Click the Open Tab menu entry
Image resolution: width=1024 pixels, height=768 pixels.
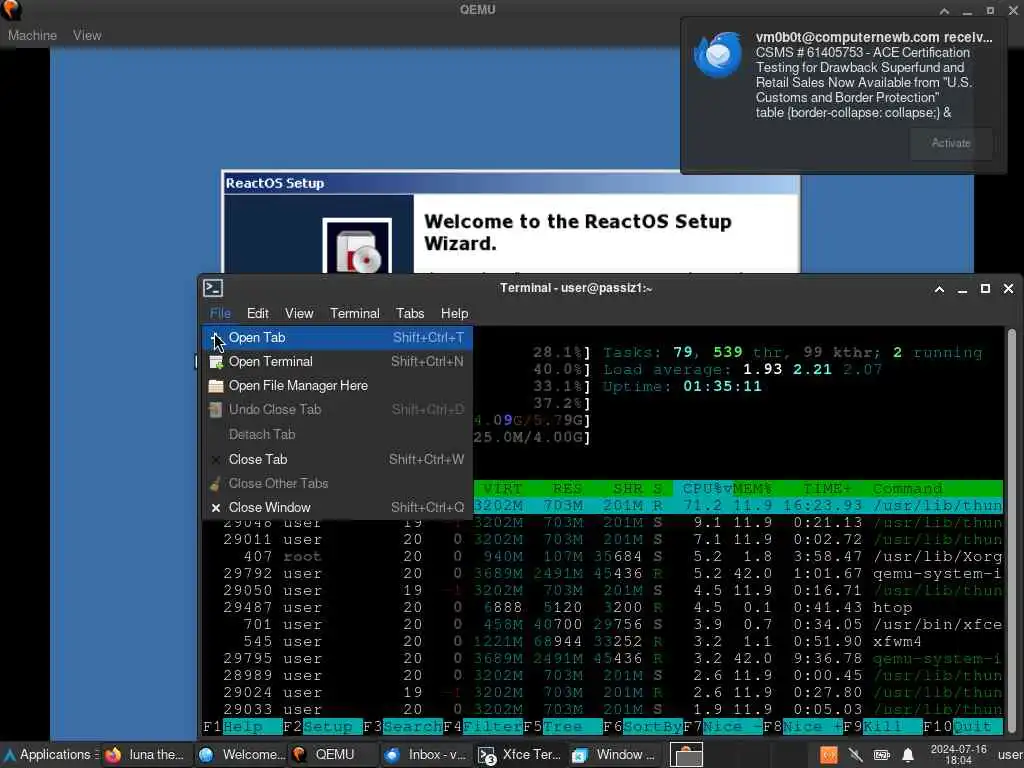[337, 338]
